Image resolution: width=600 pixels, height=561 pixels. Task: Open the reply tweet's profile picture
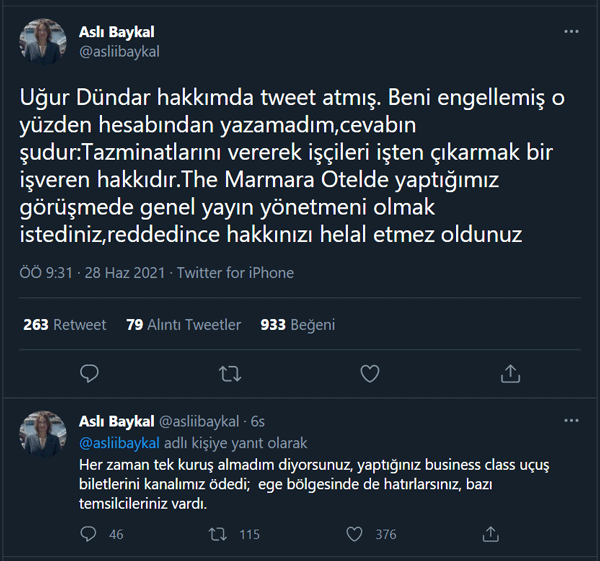click(44, 432)
